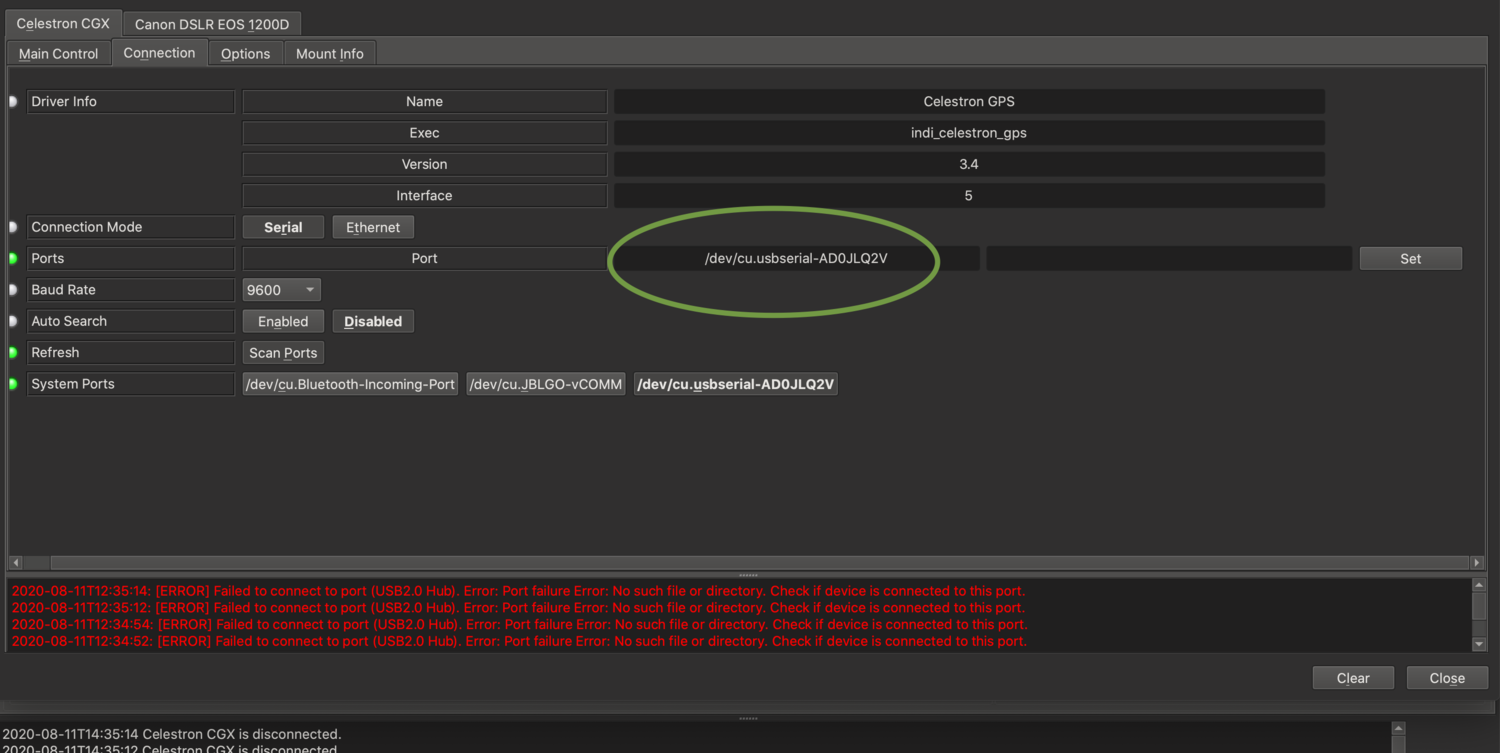Enable Auto Search
This screenshot has width=1500, height=753.
(283, 321)
